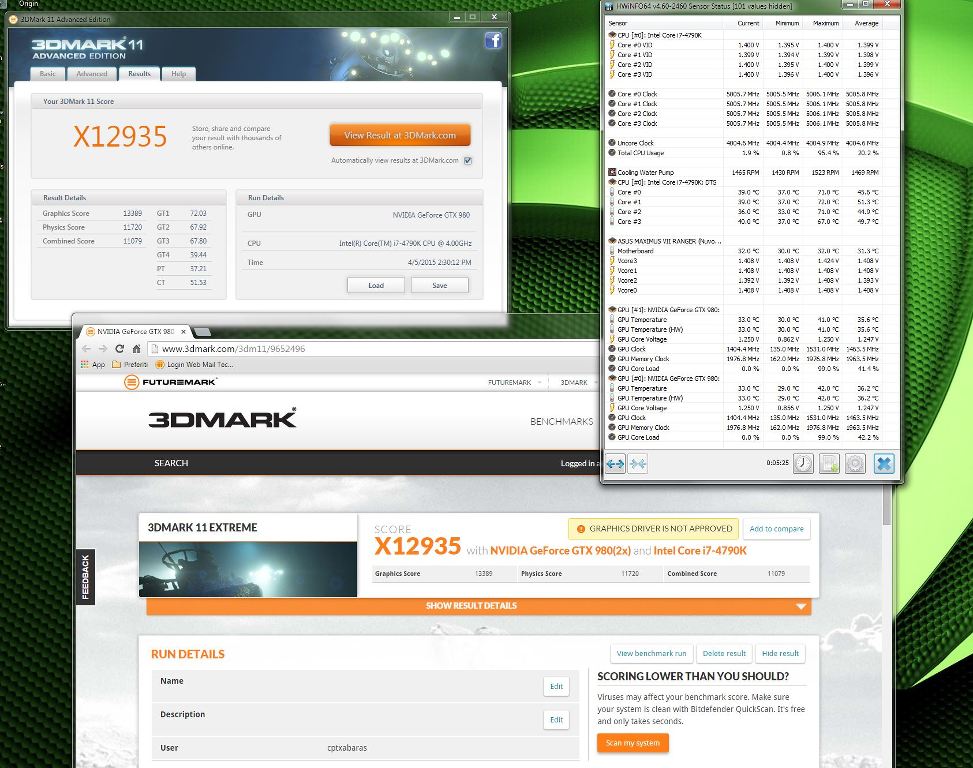973x768 pixels.
Task: Switch to the Advanced tab in 3DMark 11
Action: pos(92,74)
